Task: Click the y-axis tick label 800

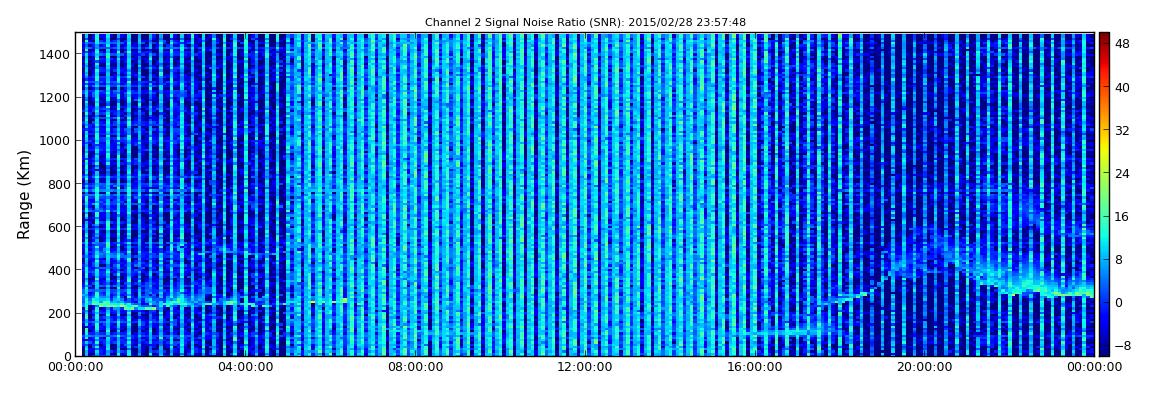Action: point(59,184)
